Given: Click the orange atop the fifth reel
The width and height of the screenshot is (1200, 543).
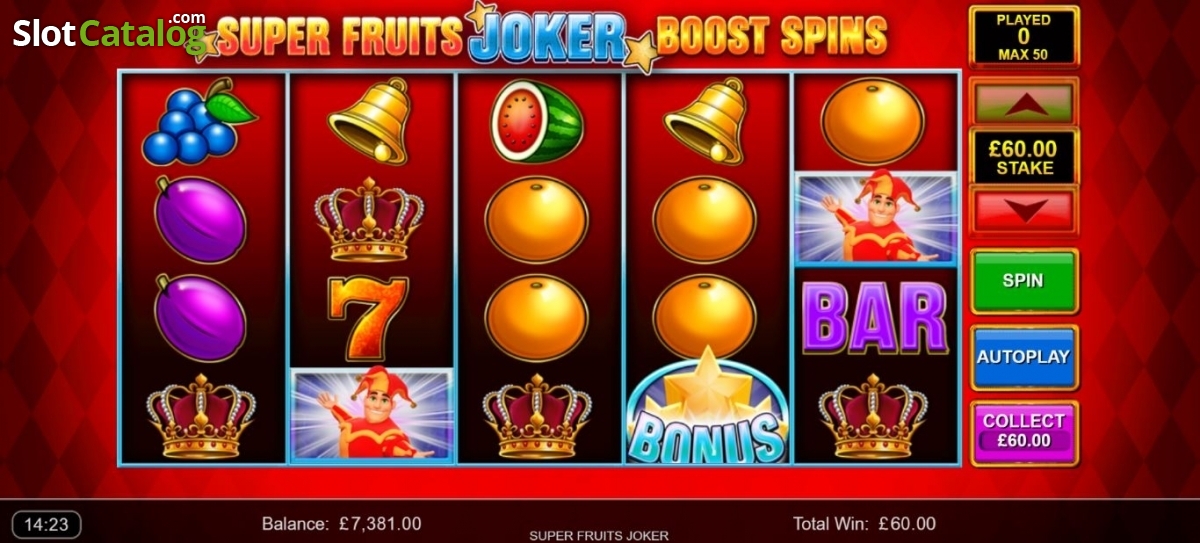Looking at the screenshot, I should 873,121.
